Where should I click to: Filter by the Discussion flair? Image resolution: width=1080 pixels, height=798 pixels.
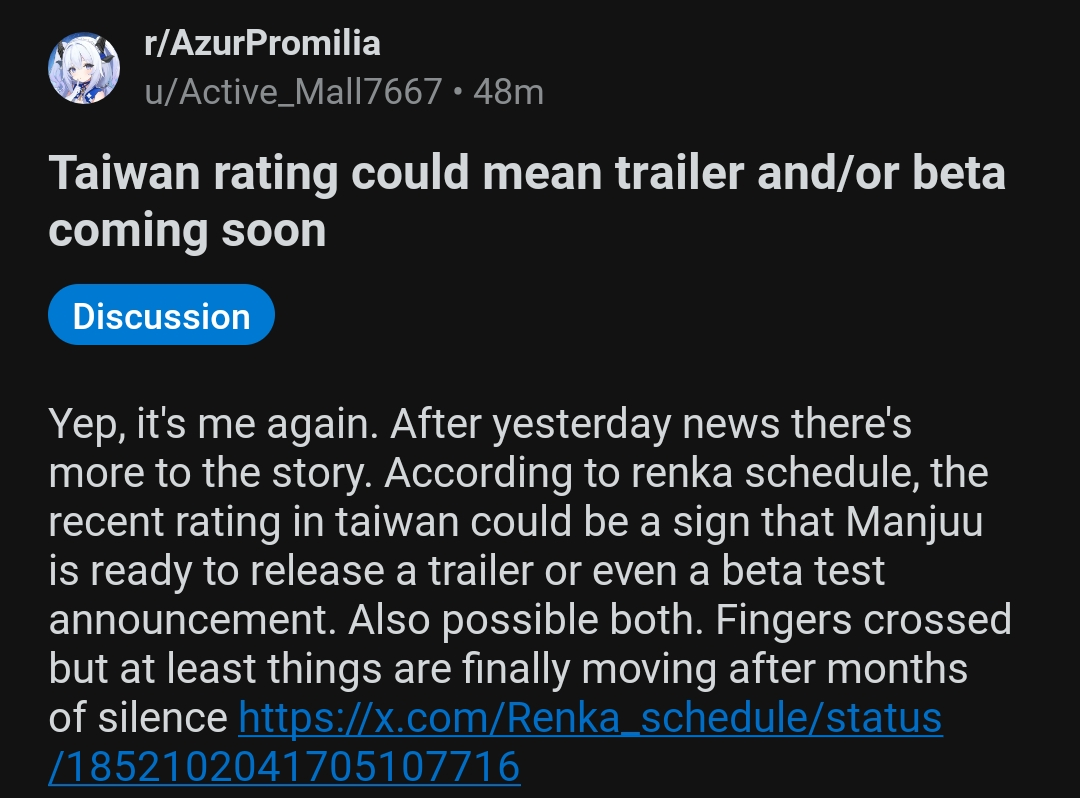[x=161, y=316]
